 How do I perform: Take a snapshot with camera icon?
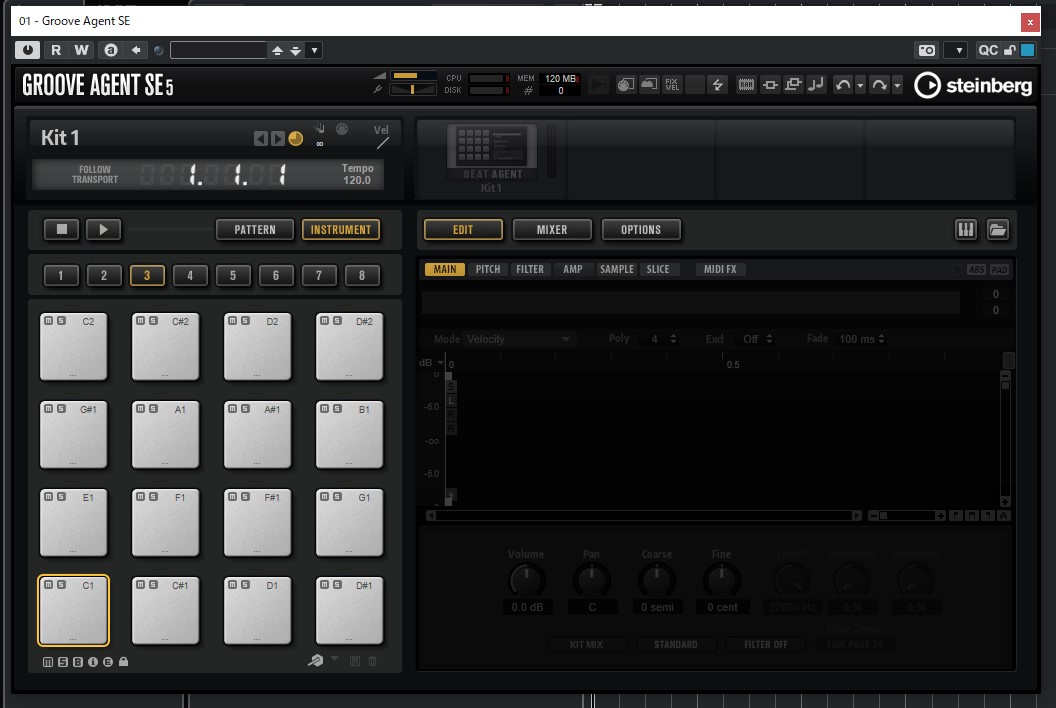(927, 51)
